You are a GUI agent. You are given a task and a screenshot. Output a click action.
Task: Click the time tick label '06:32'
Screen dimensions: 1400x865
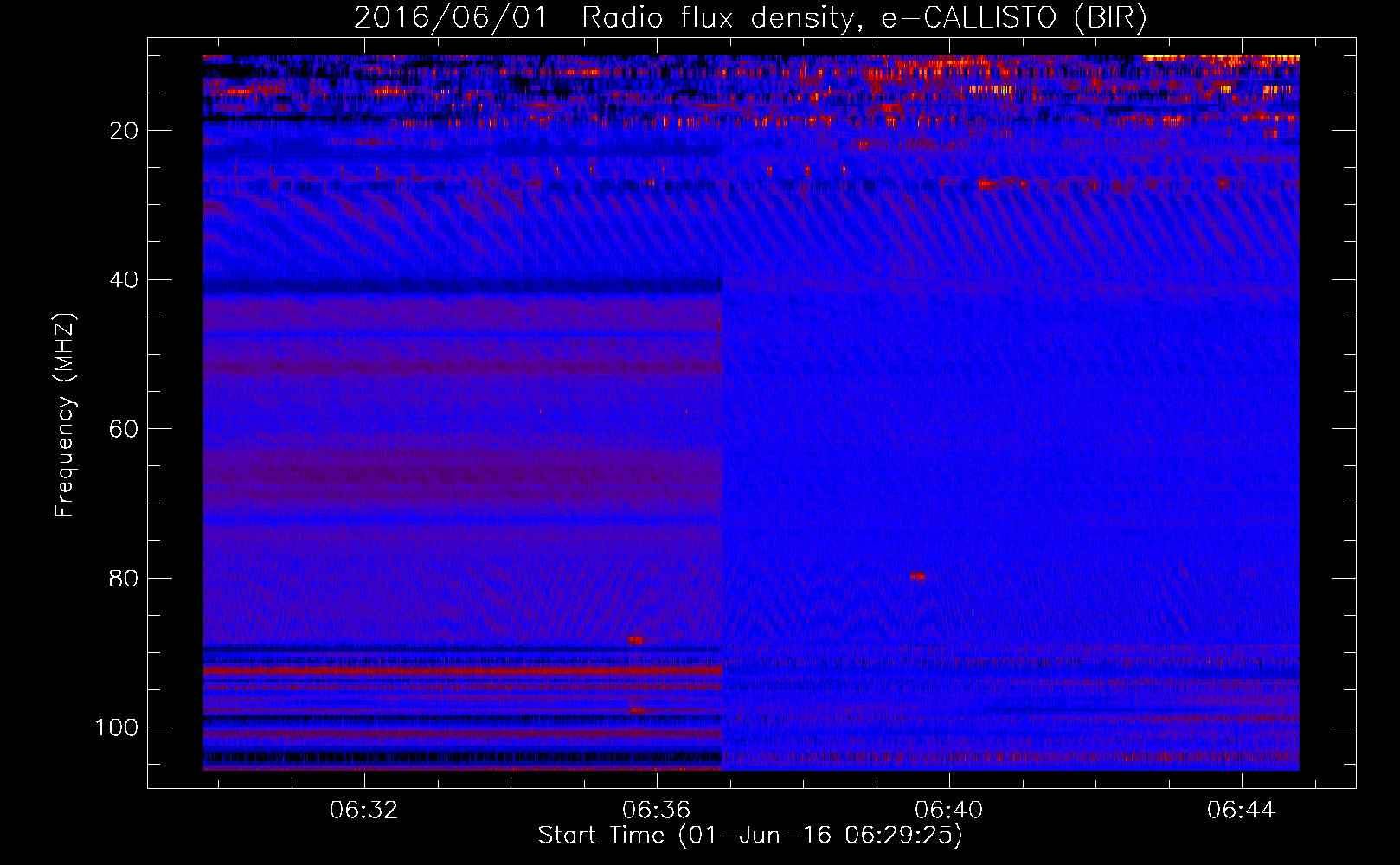[x=363, y=811]
